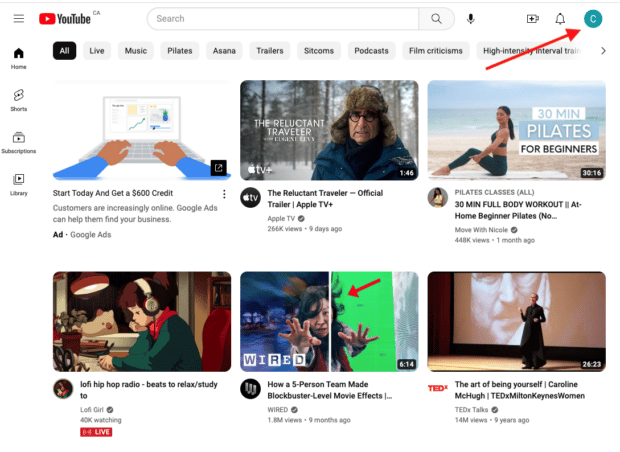Open the hamburger guide menu
The width and height of the screenshot is (620, 452).
point(18,18)
